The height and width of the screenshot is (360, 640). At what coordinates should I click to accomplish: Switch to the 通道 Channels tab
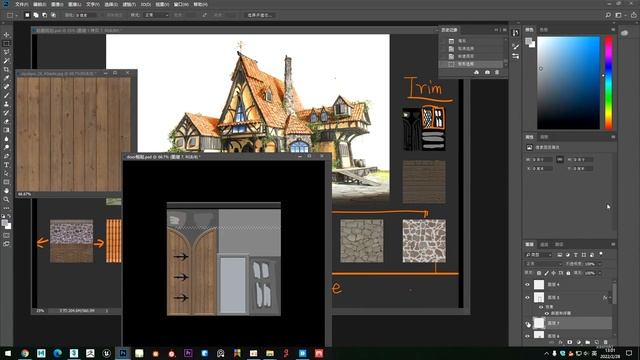click(544, 244)
